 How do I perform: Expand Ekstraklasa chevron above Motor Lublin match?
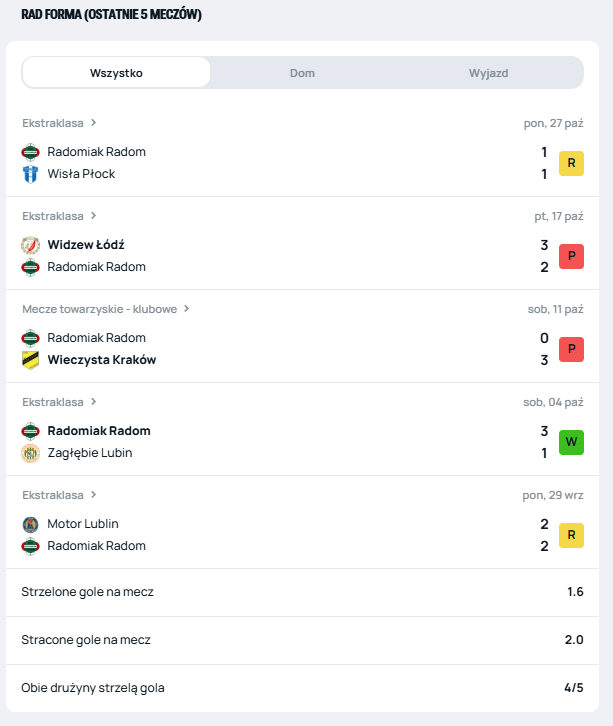tap(94, 495)
